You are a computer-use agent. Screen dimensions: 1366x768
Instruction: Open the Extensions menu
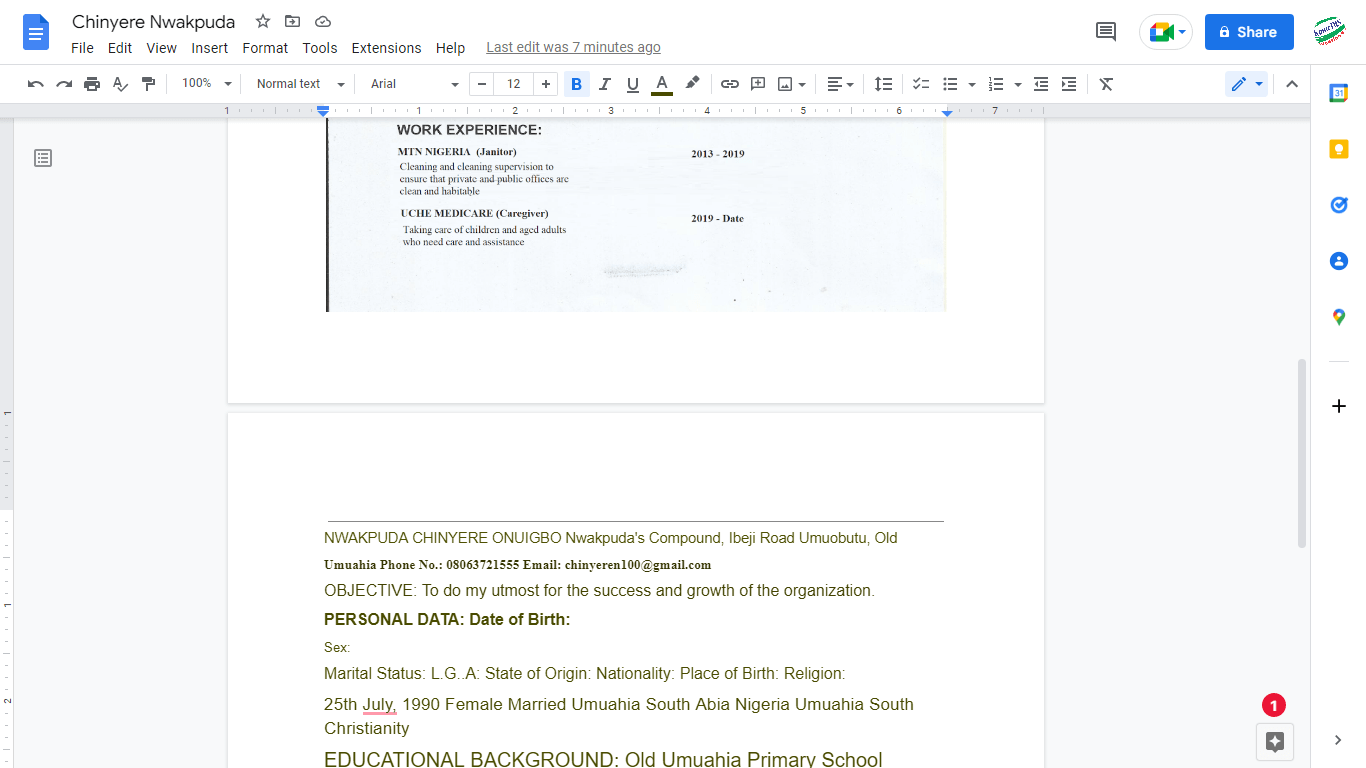tap(386, 47)
